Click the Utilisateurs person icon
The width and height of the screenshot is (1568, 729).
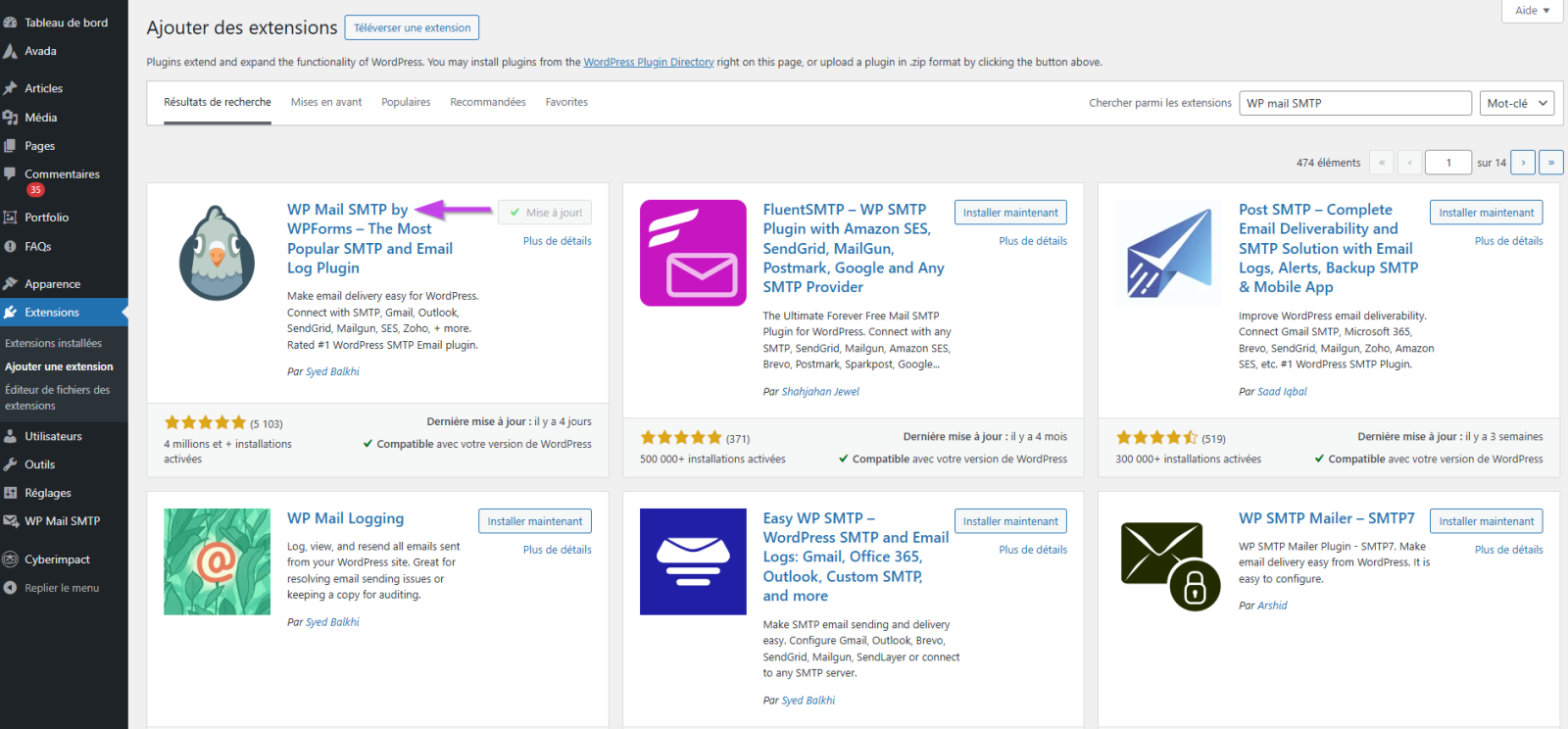click(x=11, y=436)
